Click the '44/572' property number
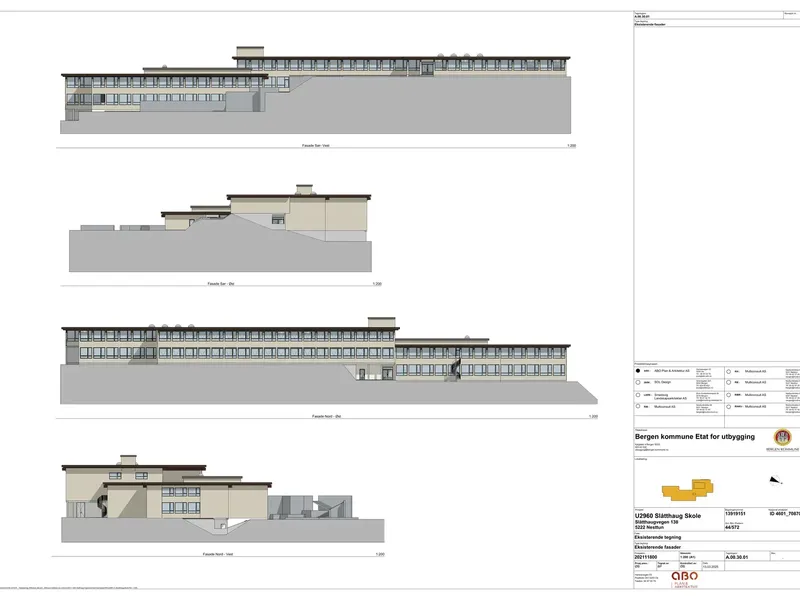The image size is (800, 600). click(x=732, y=527)
